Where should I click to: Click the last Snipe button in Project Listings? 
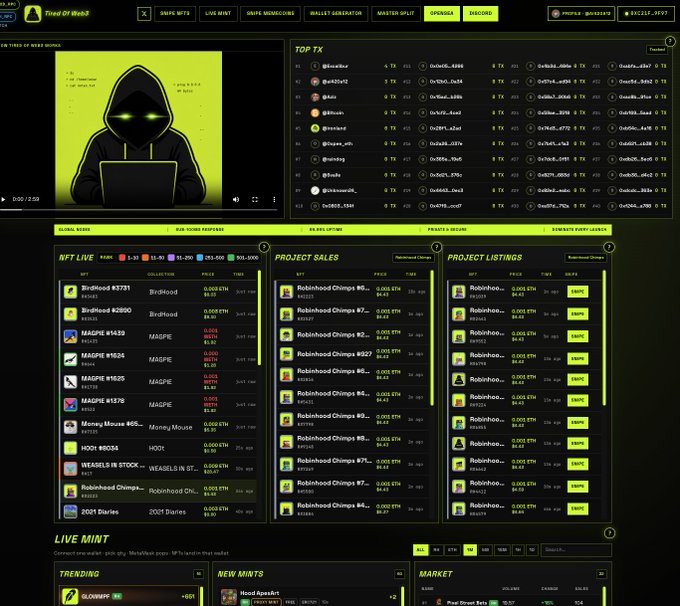578,508
